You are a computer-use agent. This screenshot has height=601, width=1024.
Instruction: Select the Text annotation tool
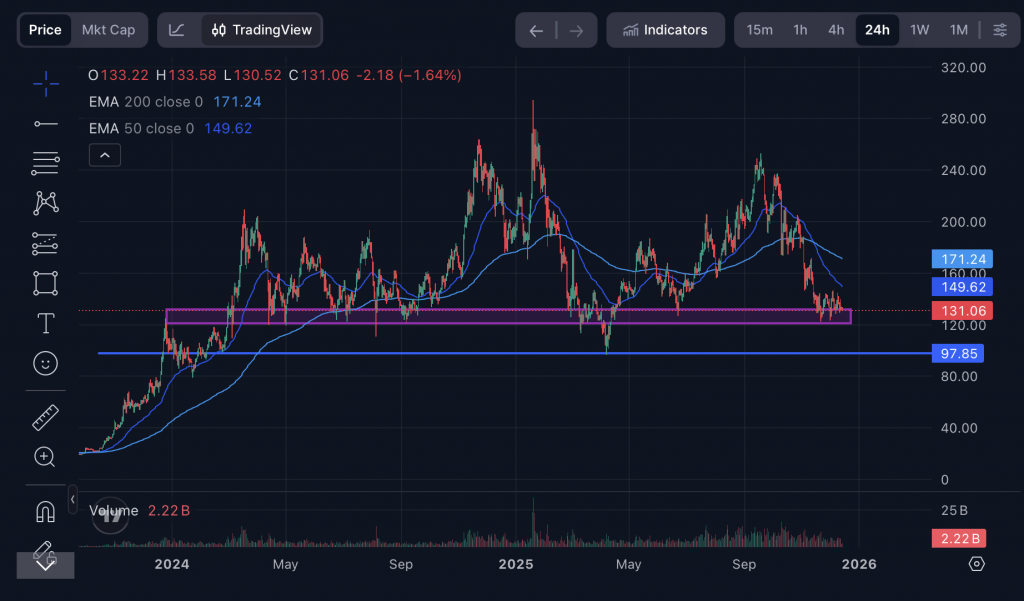coord(45,323)
